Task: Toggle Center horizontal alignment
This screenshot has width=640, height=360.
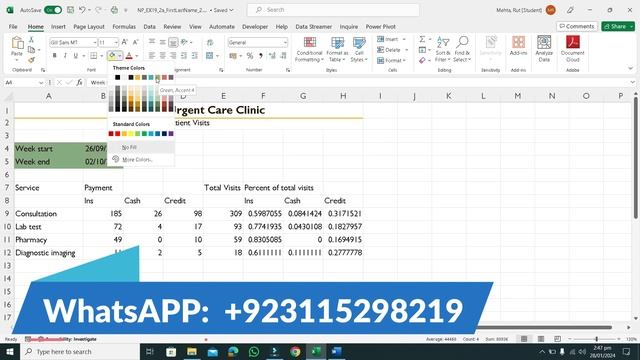Action: coord(162,56)
